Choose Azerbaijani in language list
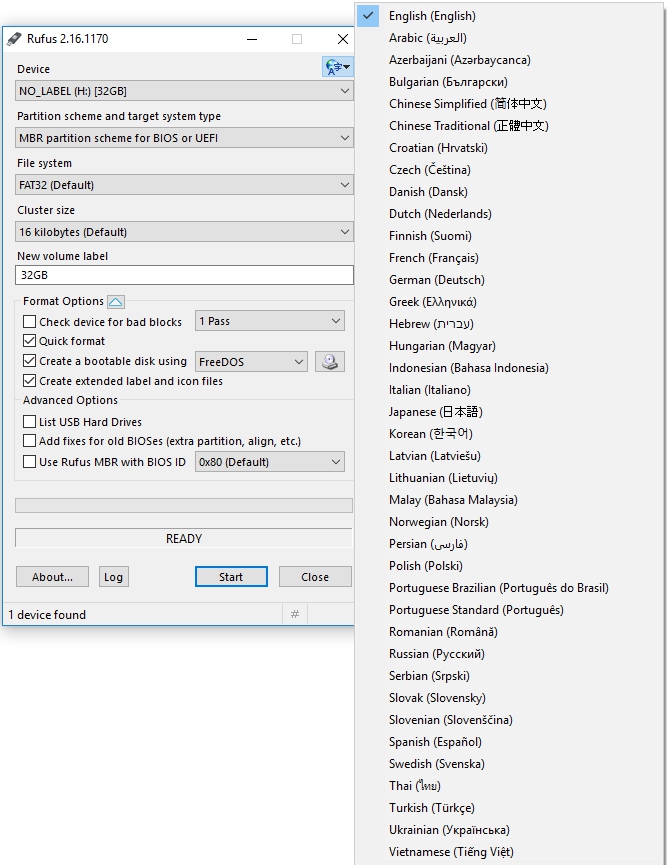667x865 pixels. point(509,60)
